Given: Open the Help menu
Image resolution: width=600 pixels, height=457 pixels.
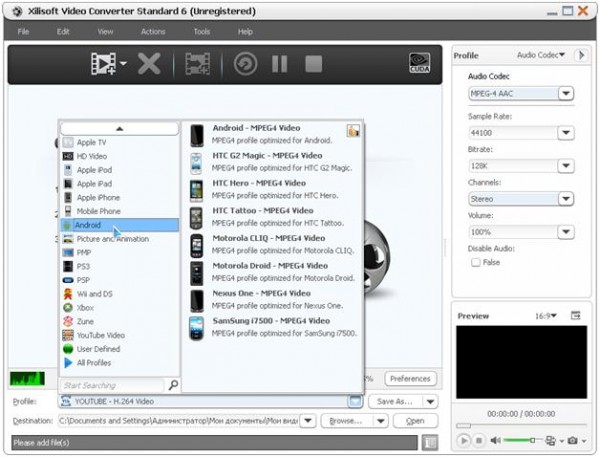Looking at the screenshot, I should pos(245,32).
